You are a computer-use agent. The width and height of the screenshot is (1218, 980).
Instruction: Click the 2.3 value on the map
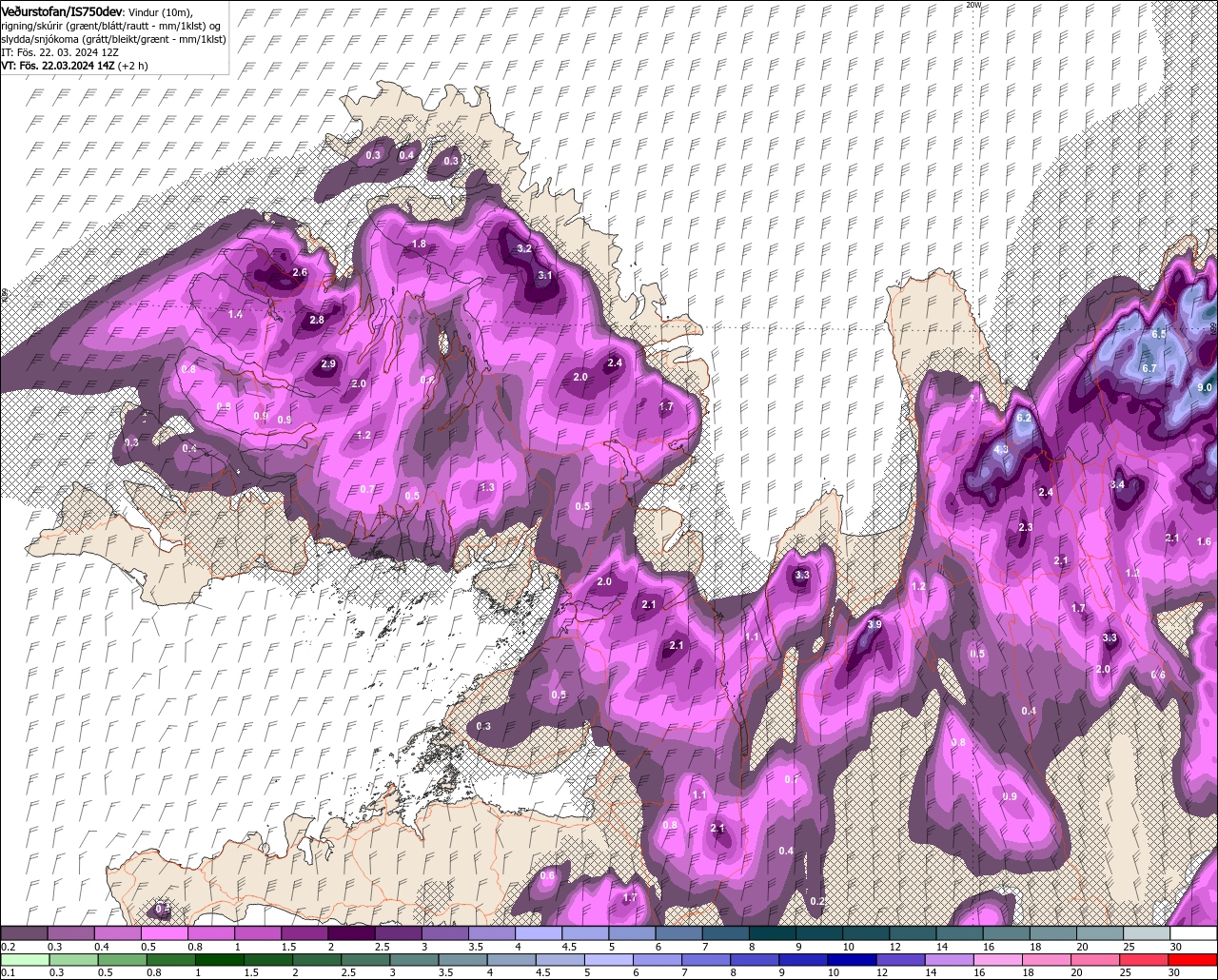click(1026, 528)
